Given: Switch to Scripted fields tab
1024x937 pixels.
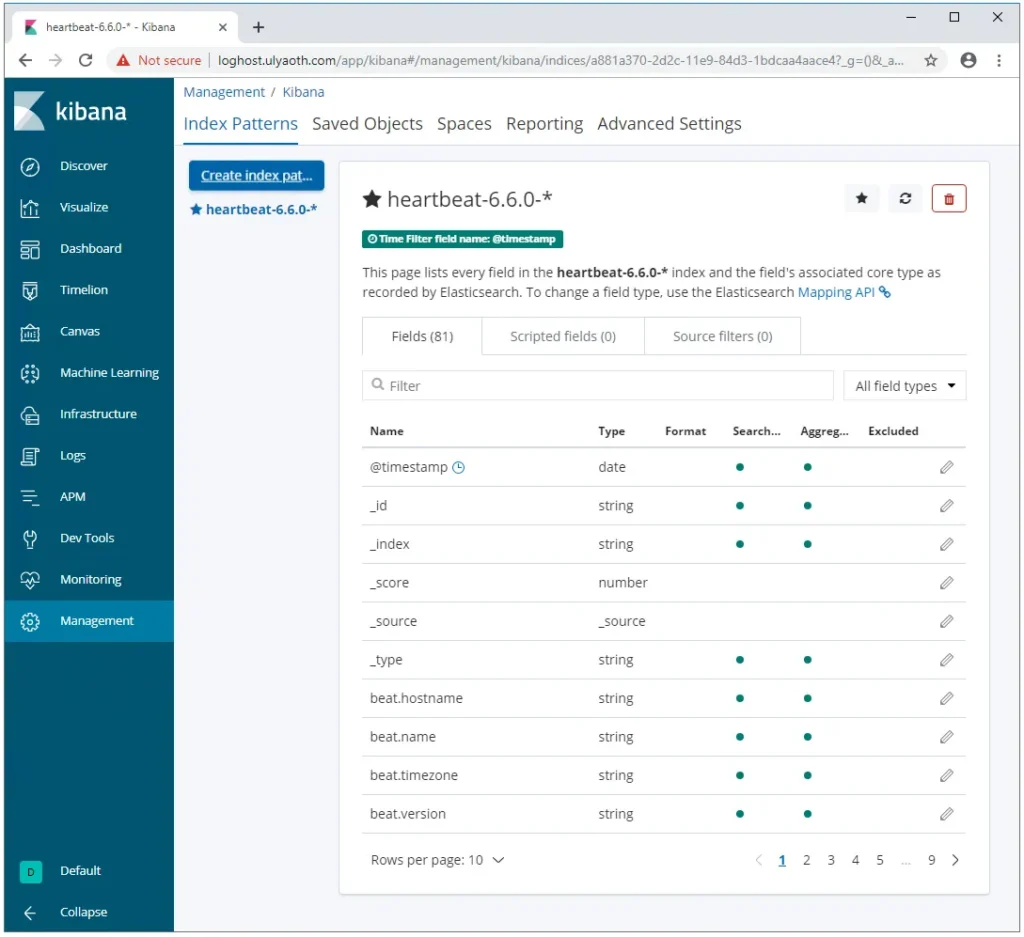Looking at the screenshot, I should [x=562, y=336].
